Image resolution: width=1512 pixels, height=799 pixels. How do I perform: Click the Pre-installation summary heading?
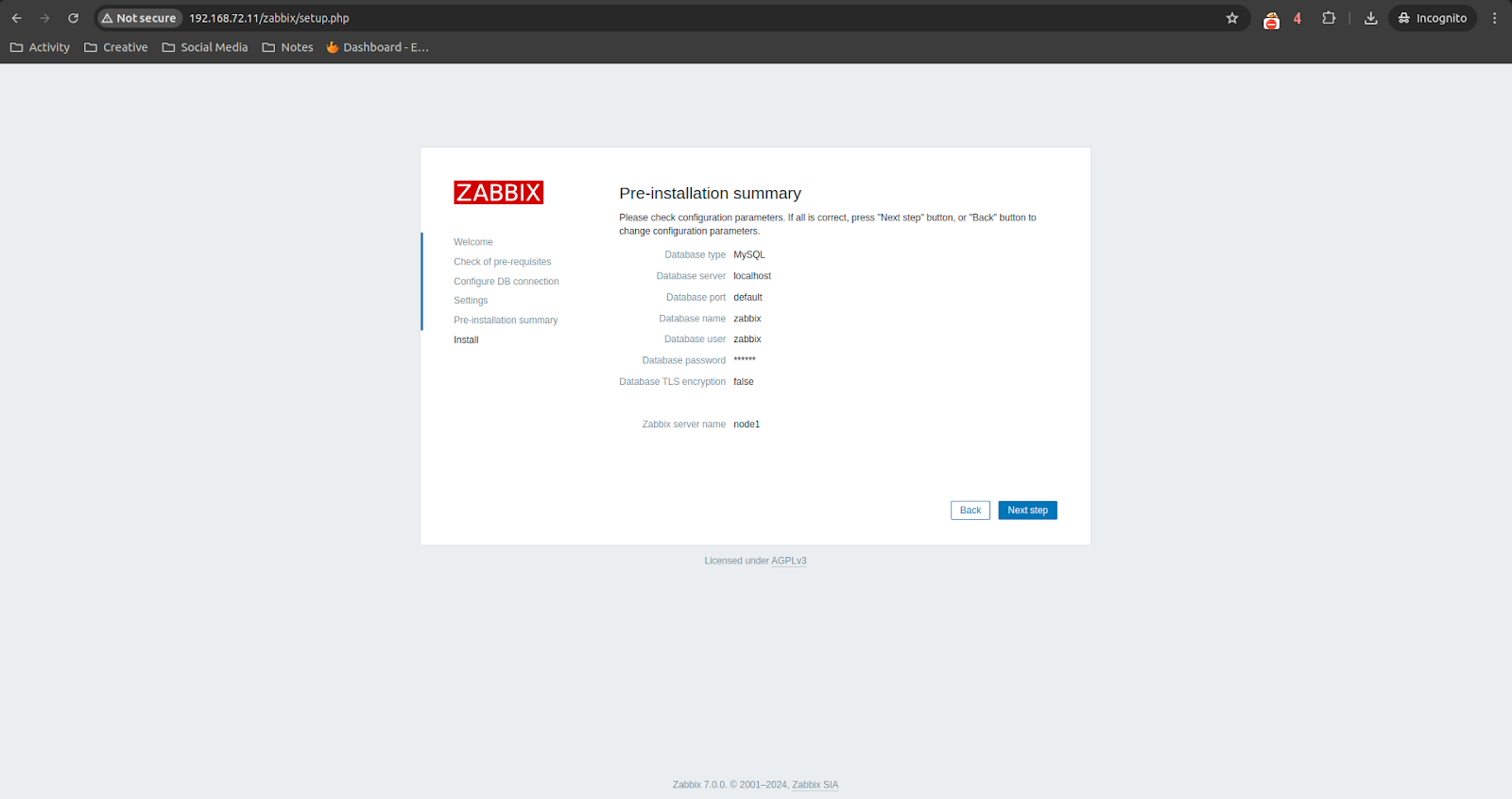(711, 193)
